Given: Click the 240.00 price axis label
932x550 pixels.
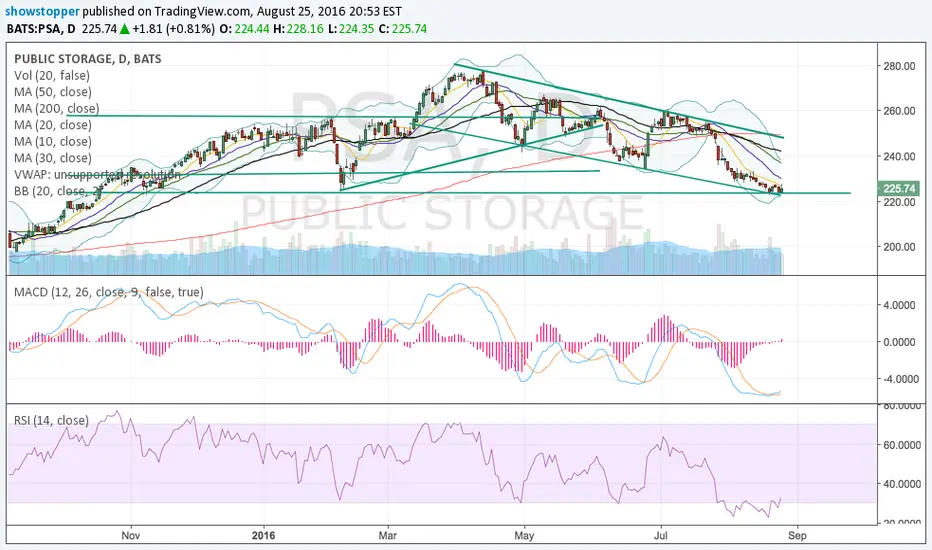Looking at the screenshot, I should click(899, 156).
